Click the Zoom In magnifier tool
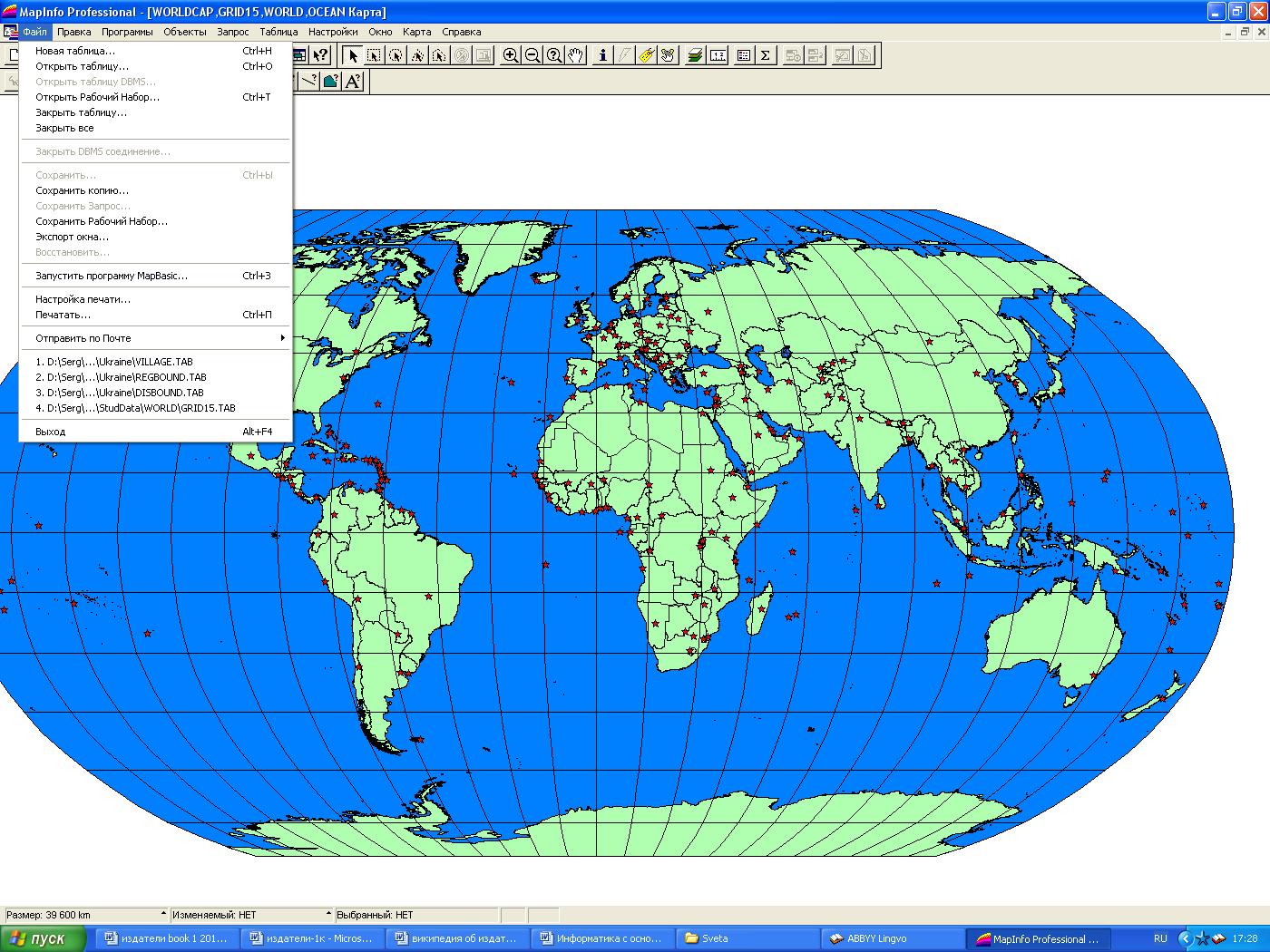 (x=511, y=55)
